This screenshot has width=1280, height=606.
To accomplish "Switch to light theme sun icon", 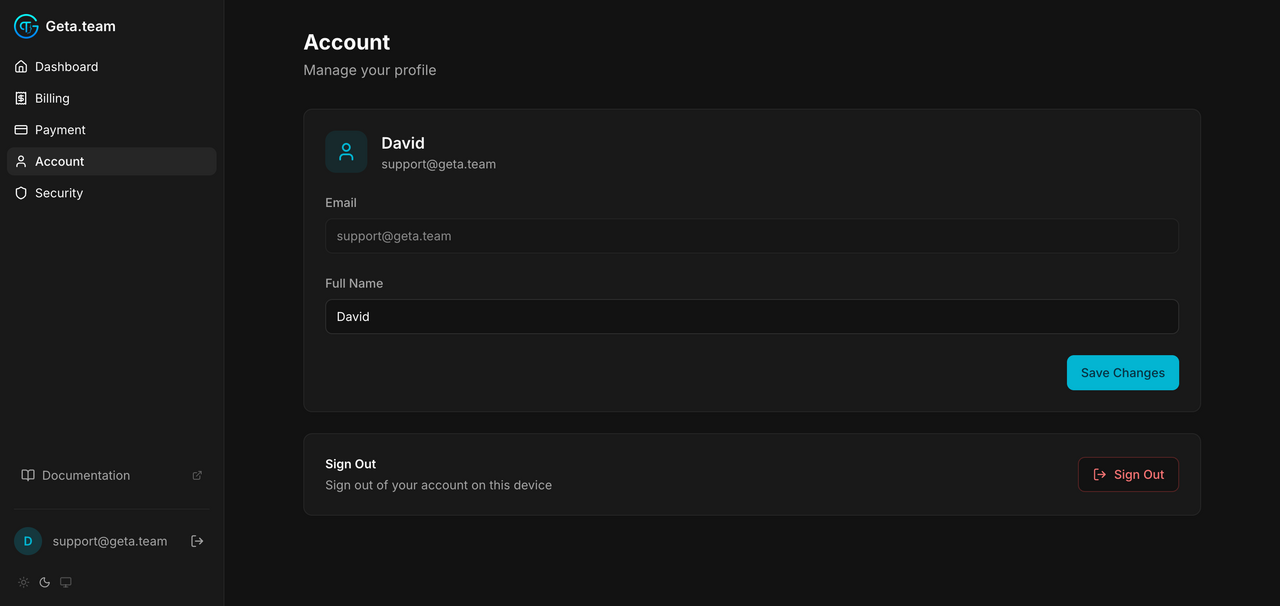I will 24,582.
